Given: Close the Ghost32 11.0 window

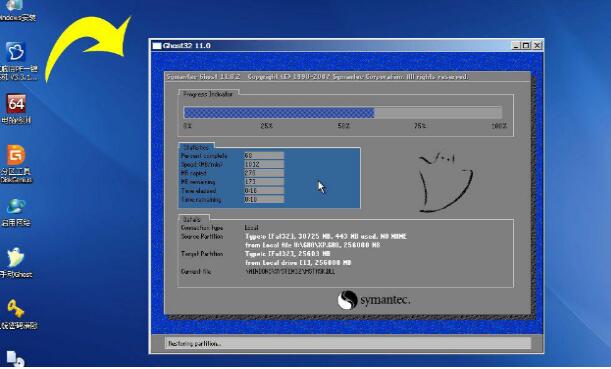Looking at the screenshot, I should [x=537, y=46].
